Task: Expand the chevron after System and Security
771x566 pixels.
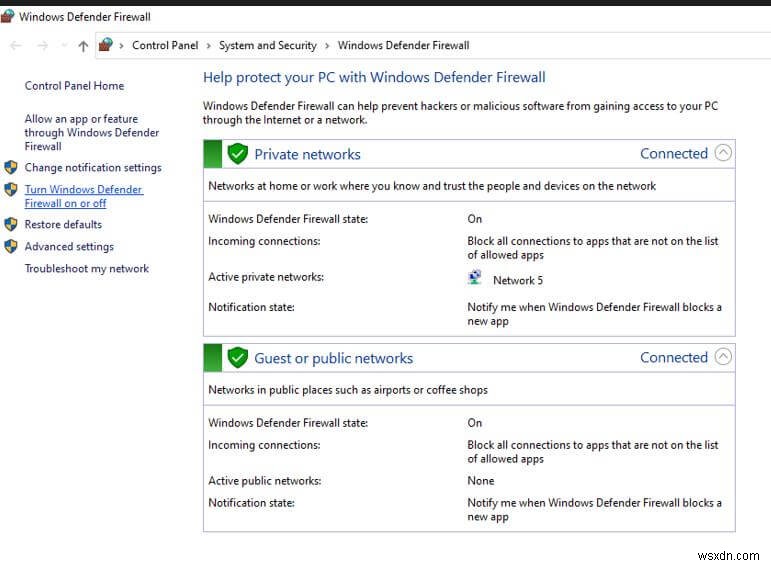Action: [x=327, y=46]
